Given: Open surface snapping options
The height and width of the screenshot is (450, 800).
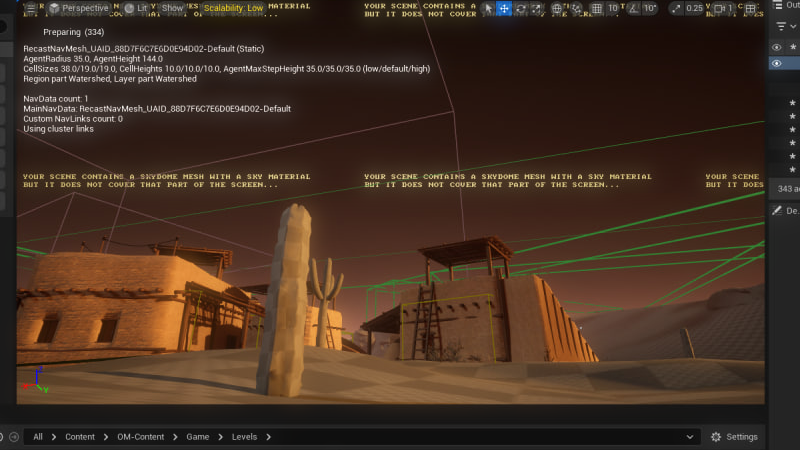Looking at the screenshot, I should pyautogui.click(x=577, y=8).
